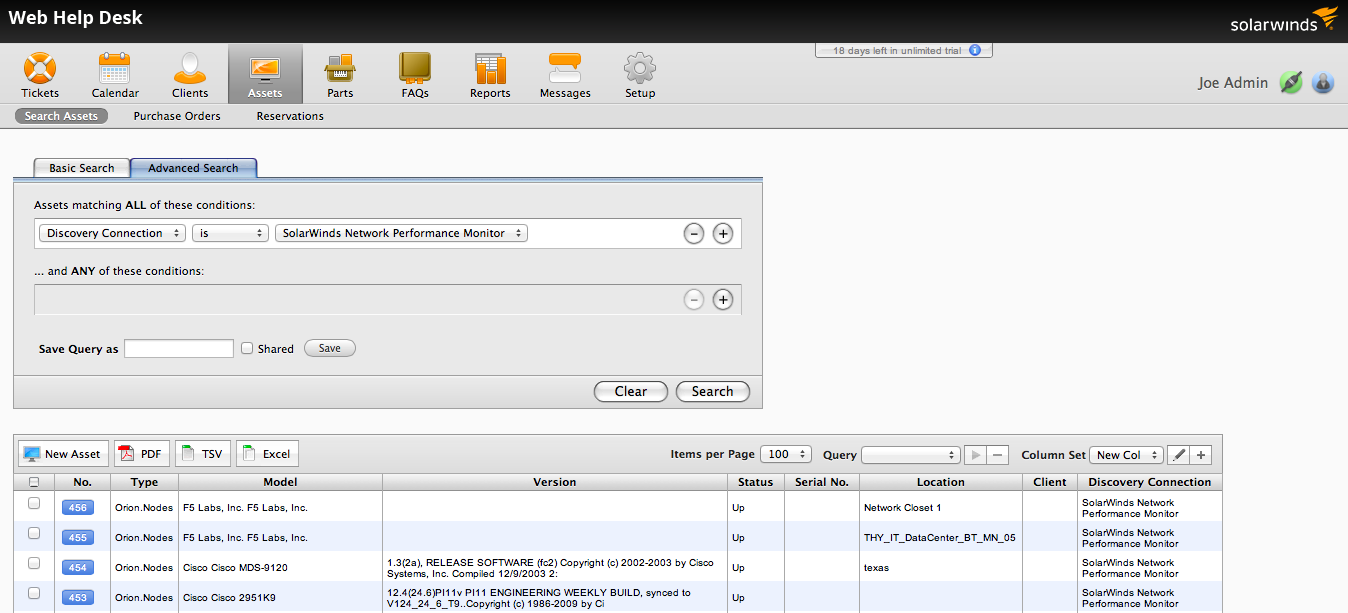Screen dimensions: 1348x613
Task: Open the Items per Page dropdown
Action: pyautogui.click(x=786, y=454)
